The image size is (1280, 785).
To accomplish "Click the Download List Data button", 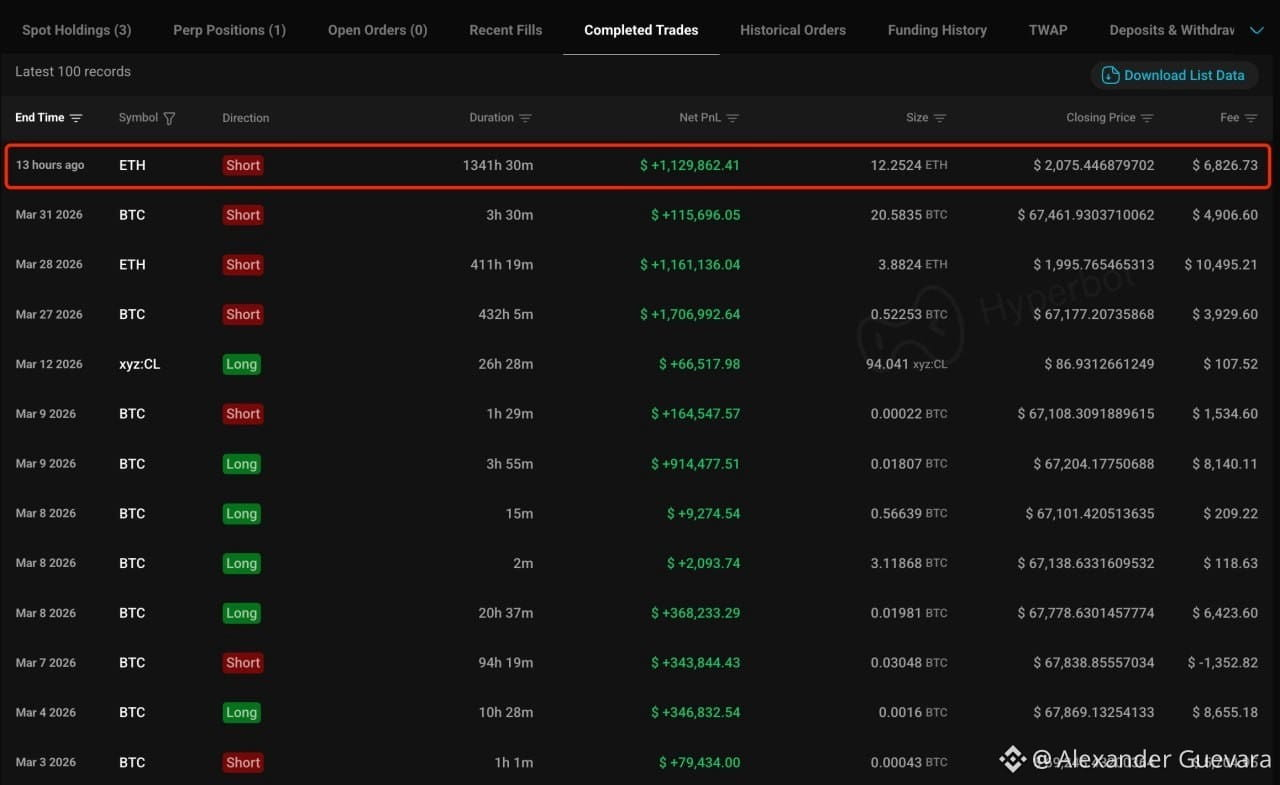I will [1174, 75].
